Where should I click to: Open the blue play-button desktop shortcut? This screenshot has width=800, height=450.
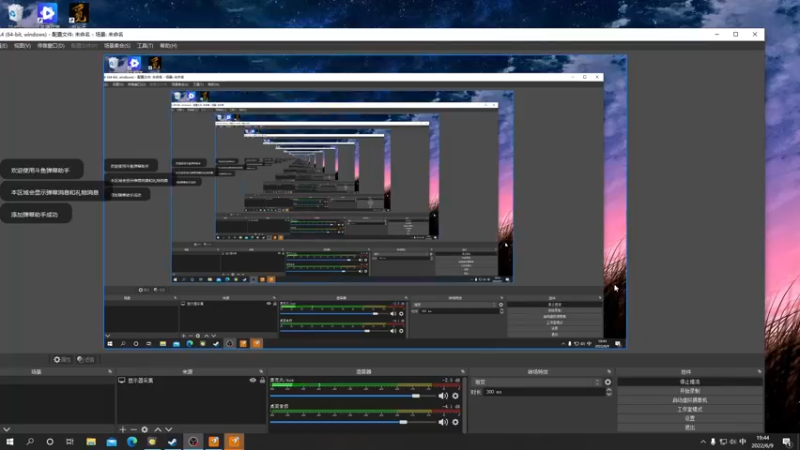[47, 14]
